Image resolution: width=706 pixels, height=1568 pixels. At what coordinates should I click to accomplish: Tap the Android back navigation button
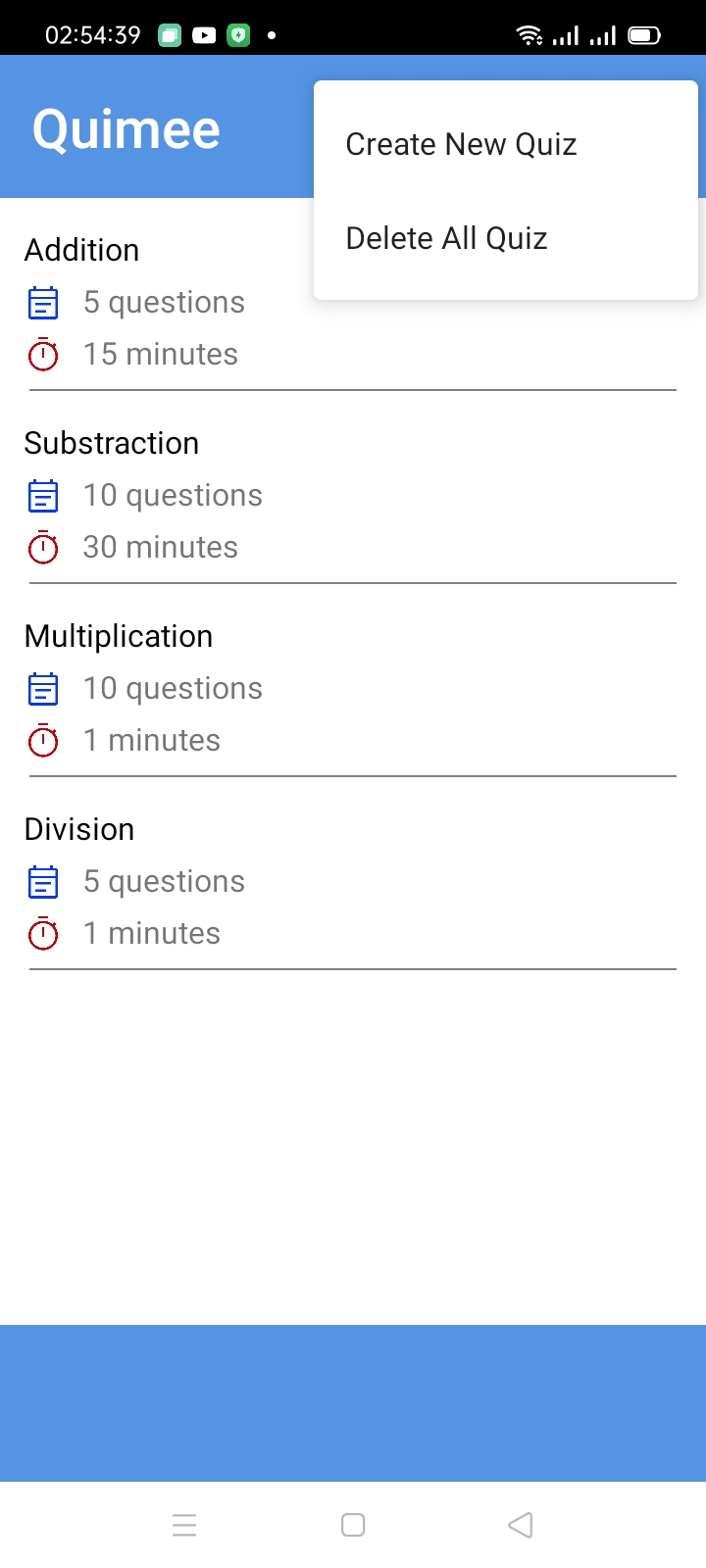tap(521, 1525)
